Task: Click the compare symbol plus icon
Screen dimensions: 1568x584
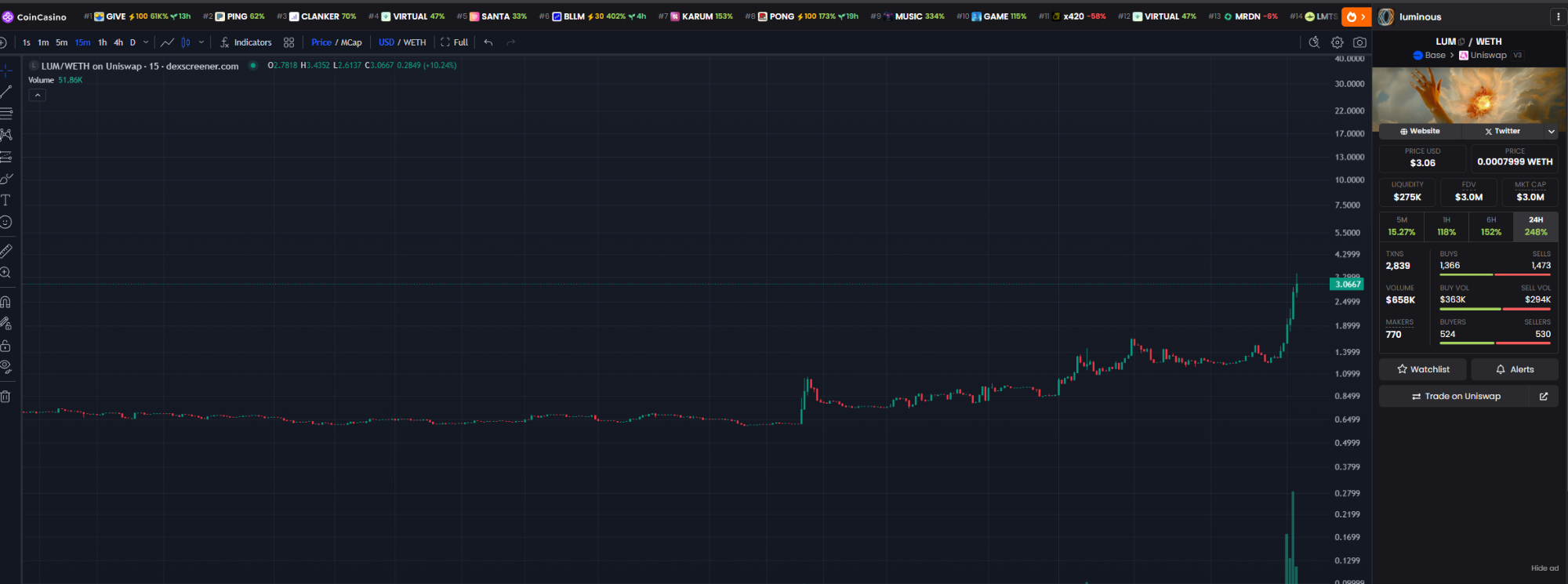Action: [3, 42]
